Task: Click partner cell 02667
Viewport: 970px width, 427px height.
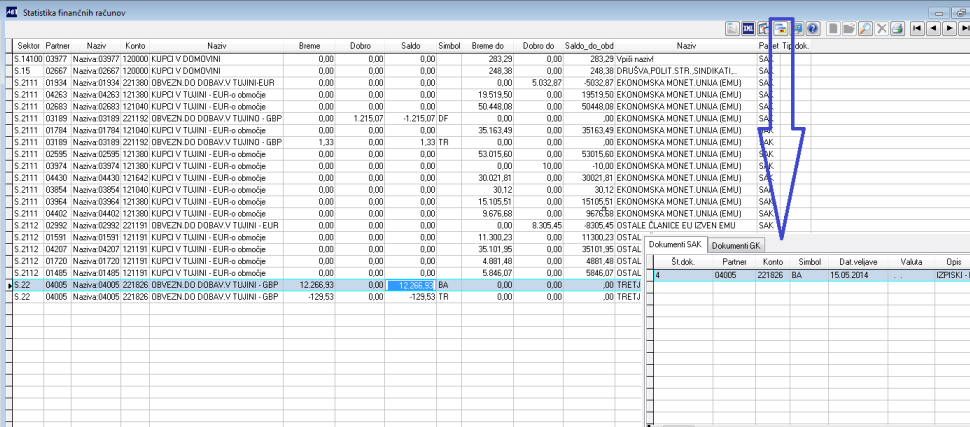Action: [x=57, y=71]
